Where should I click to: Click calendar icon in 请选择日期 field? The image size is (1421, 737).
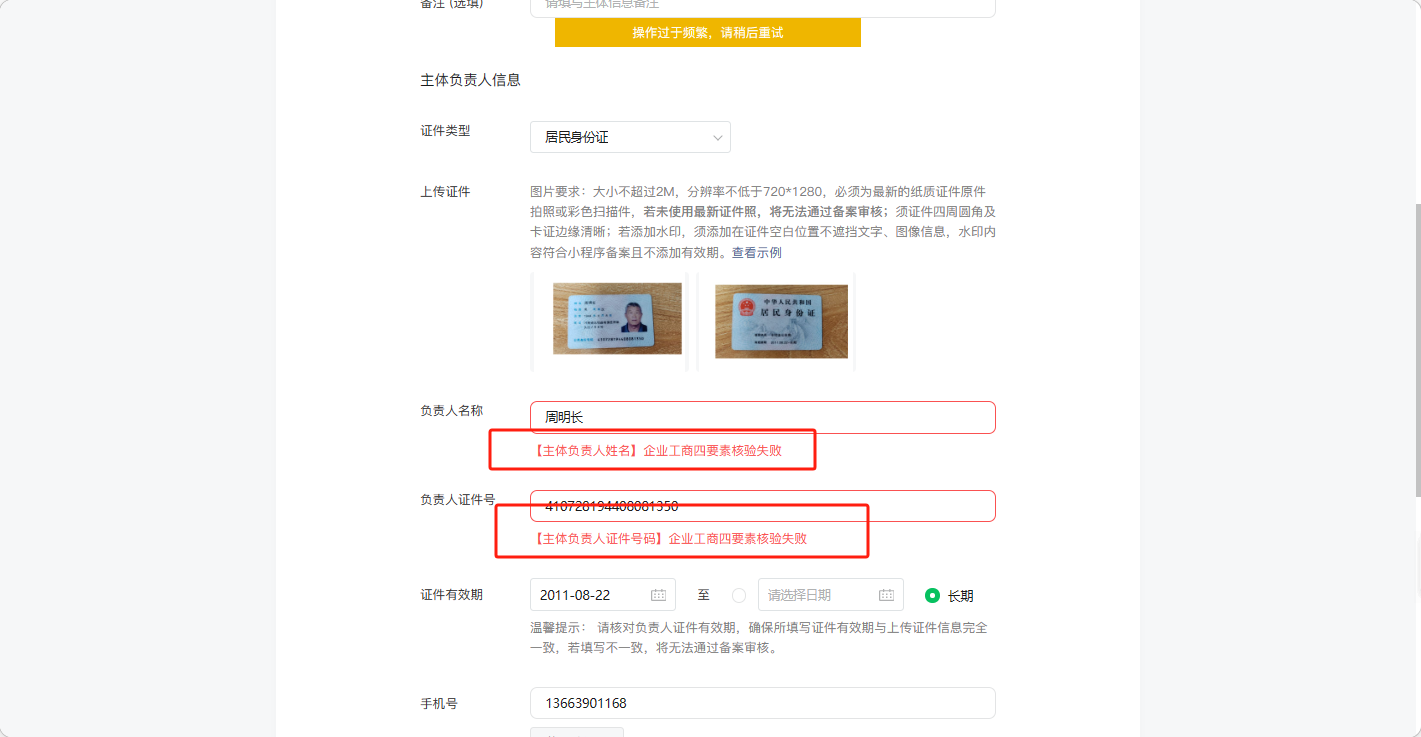886,595
